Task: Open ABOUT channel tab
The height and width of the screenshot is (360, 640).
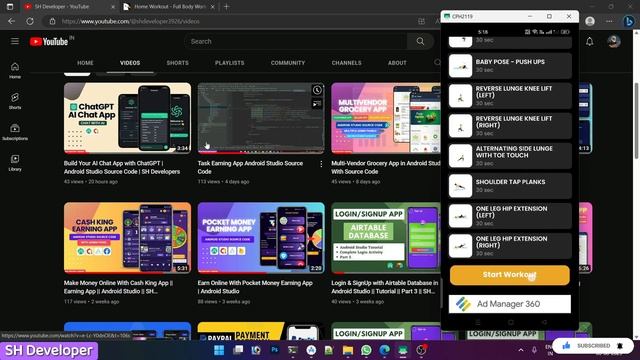Action: (x=397, y=63)
